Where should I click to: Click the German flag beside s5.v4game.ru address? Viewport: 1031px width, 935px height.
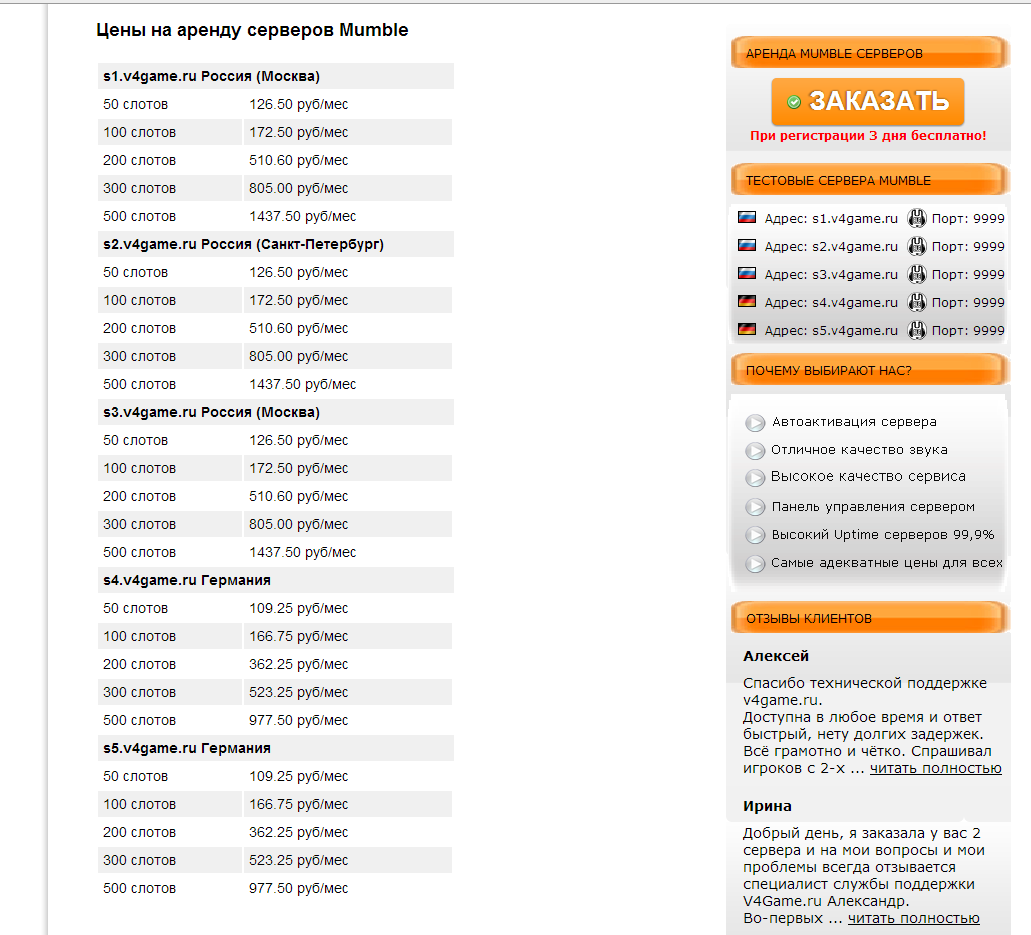746,329
